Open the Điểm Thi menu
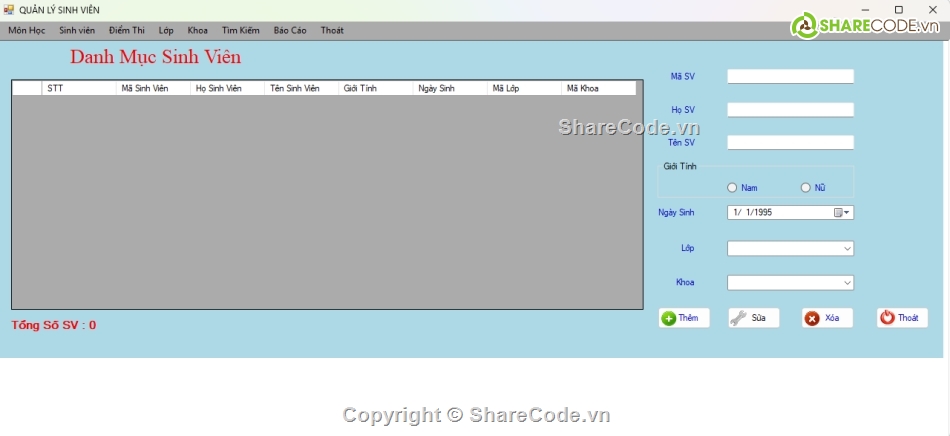 [127, 31]
